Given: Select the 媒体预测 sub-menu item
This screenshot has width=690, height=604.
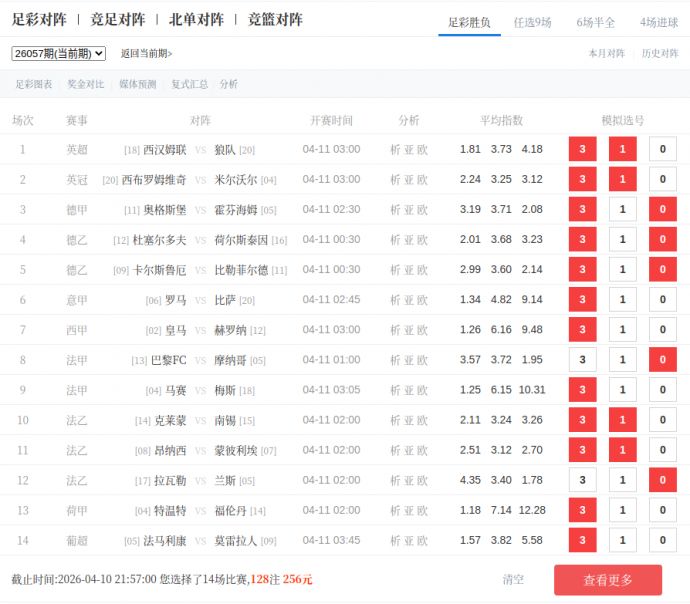Looking at the screenshot, I should pos(137,85).
